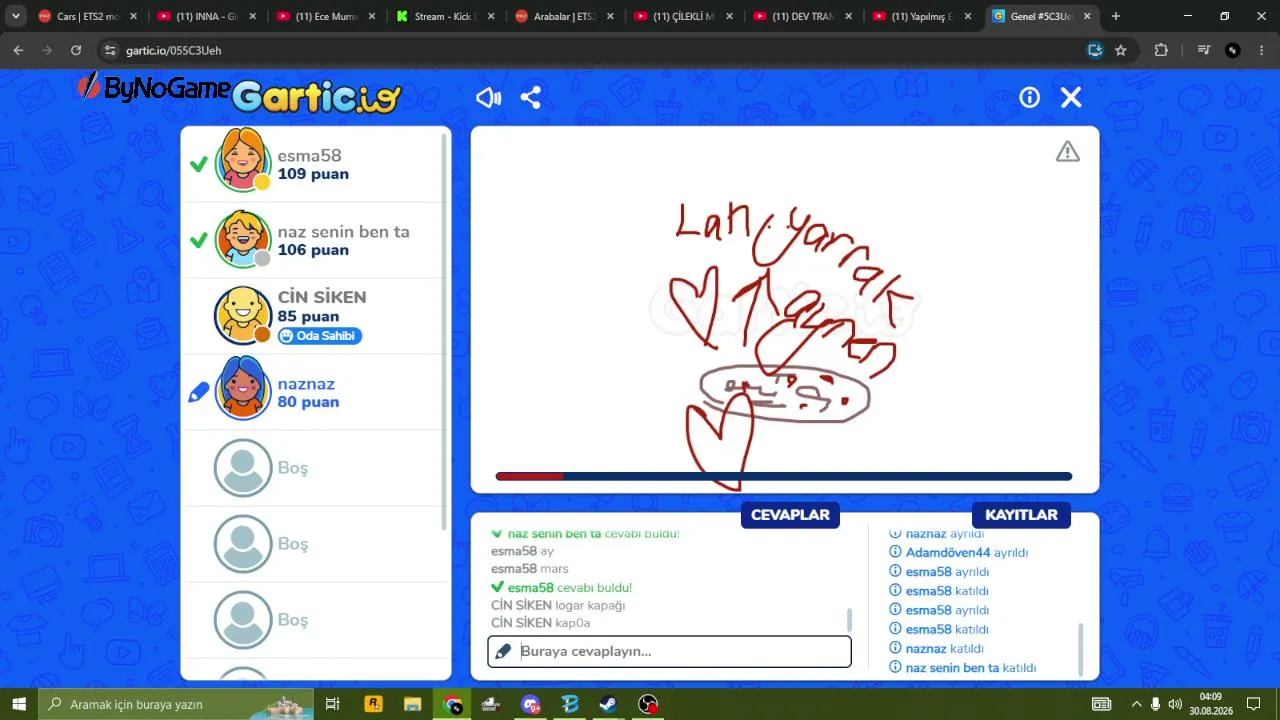Screen dimensions: 1280x720
Task: Open Task View on the taskbar
Action: 333,704
